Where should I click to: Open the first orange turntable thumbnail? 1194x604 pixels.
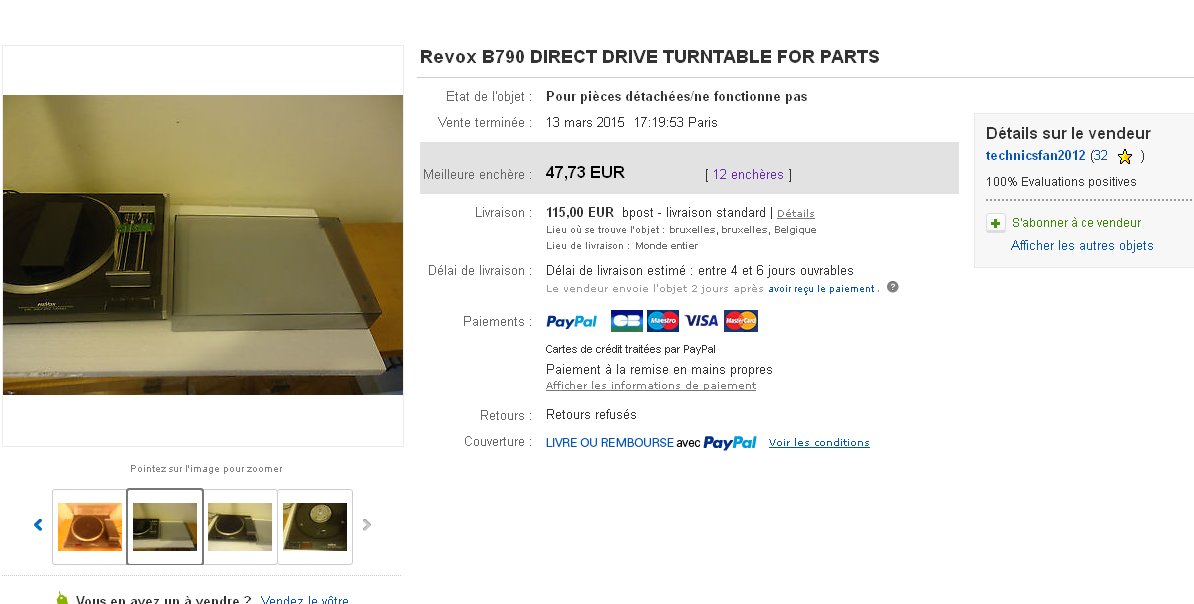(x=90, y=527)
